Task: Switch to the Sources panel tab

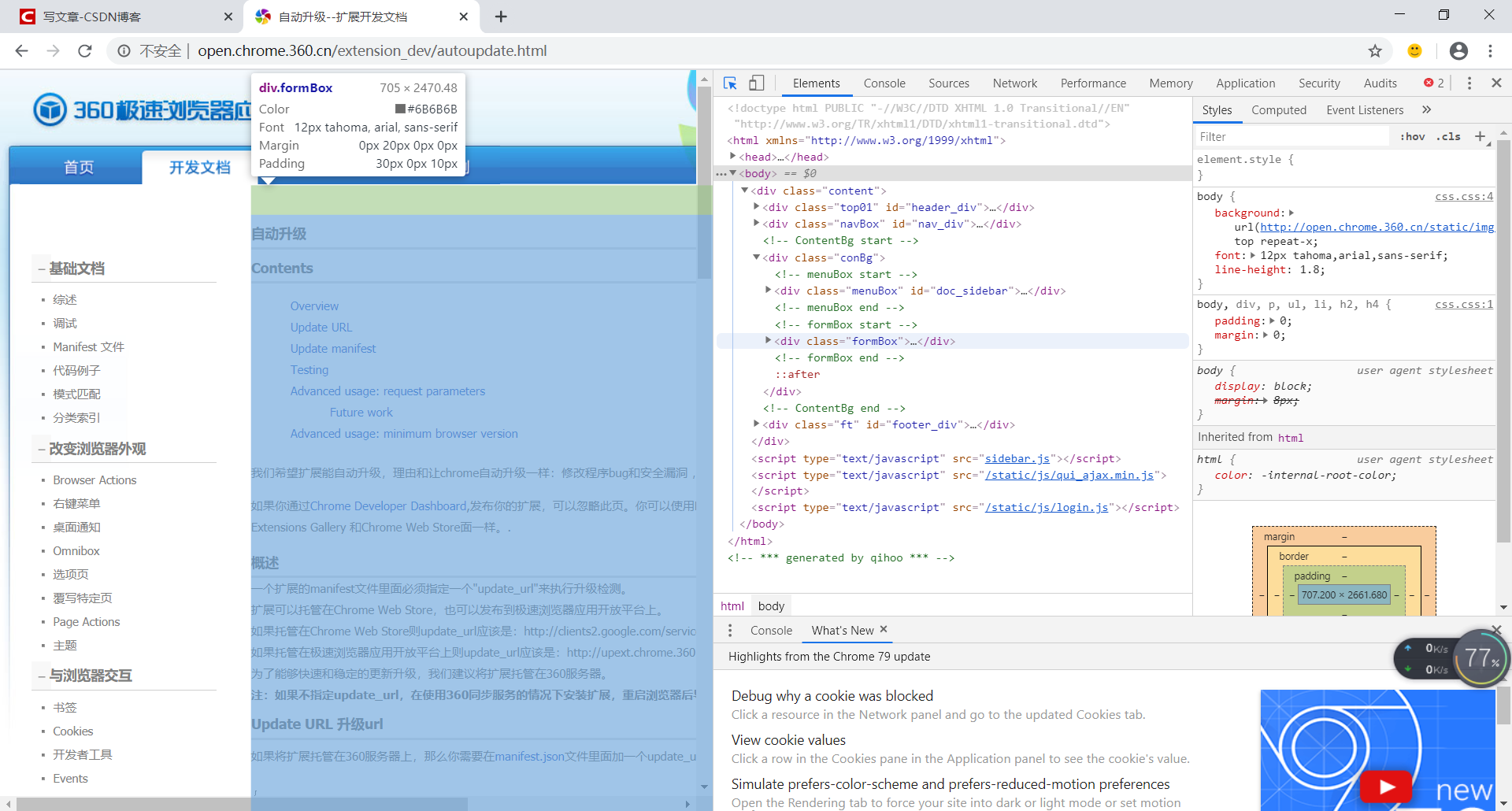Action: point(949,83)
